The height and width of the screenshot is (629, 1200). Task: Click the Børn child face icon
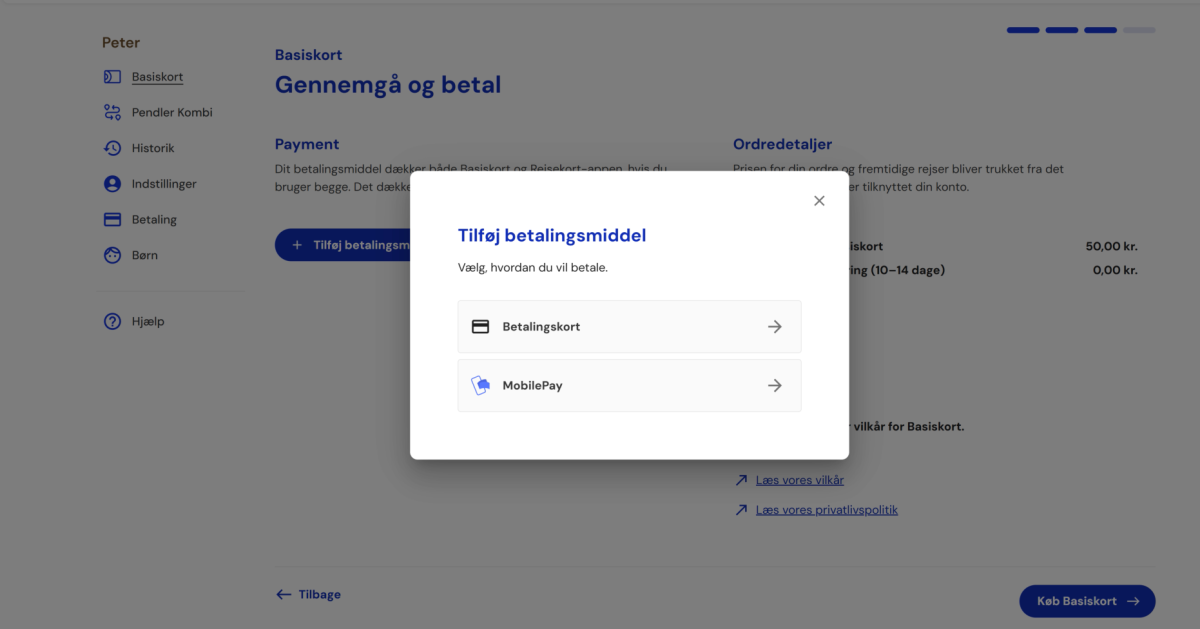(x=112, y=255)
